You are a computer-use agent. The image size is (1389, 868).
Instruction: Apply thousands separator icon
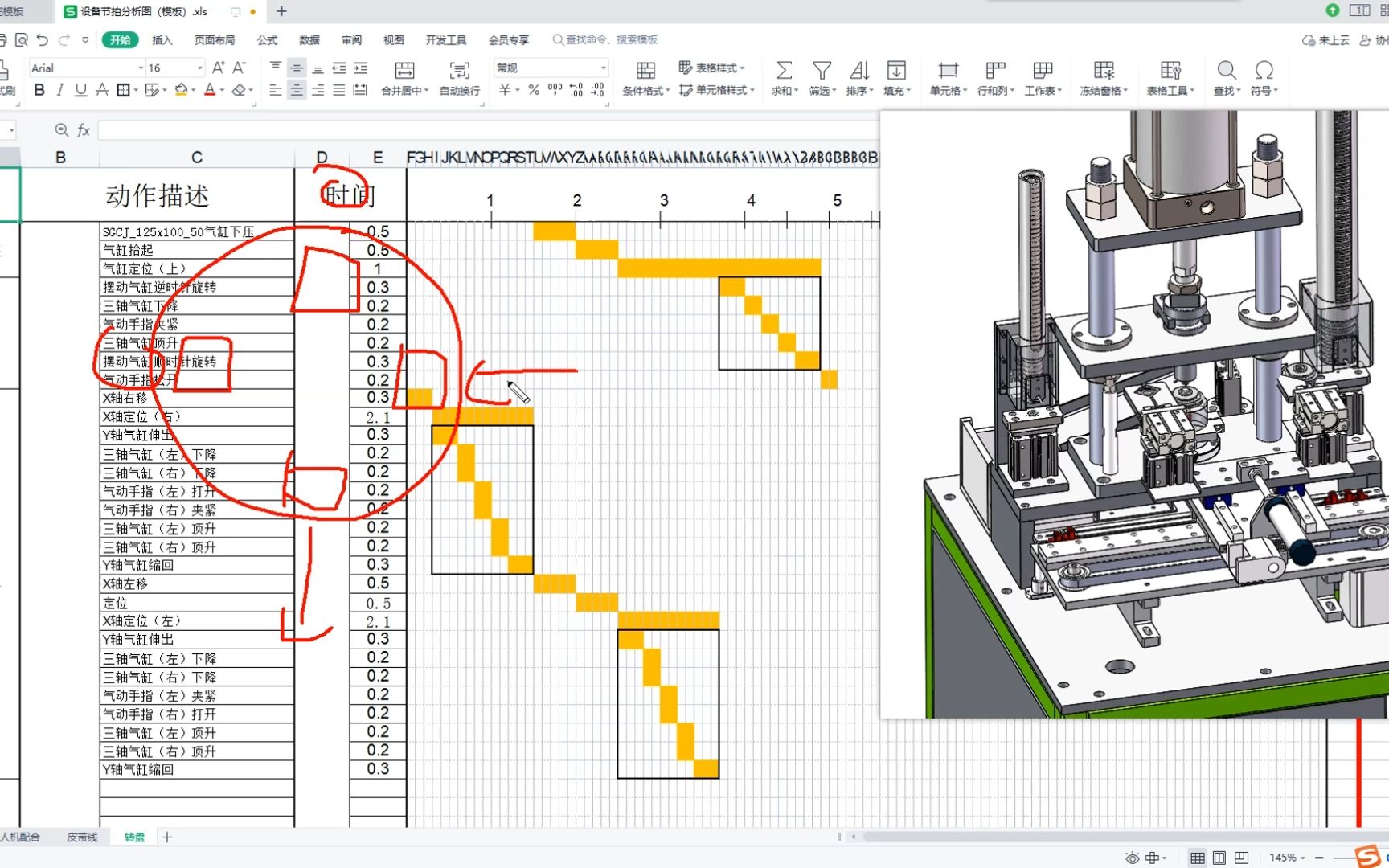555,90
